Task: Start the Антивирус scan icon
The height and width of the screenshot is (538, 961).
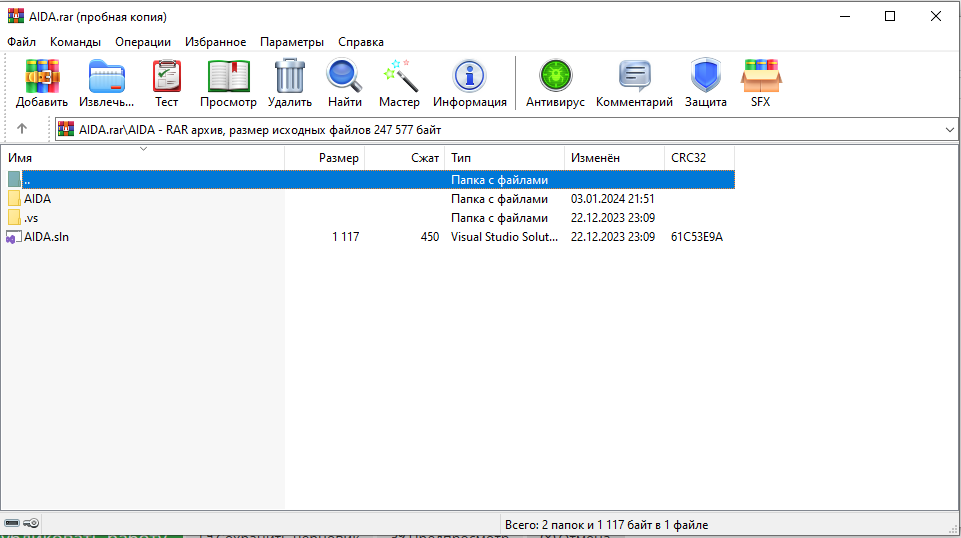Action: pyautogui.click(x=555, y=77)
